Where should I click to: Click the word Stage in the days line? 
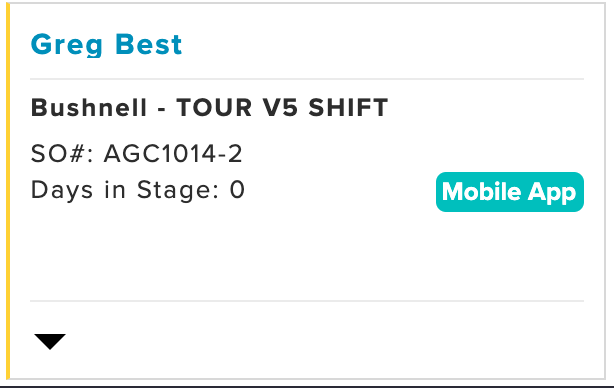177,191
